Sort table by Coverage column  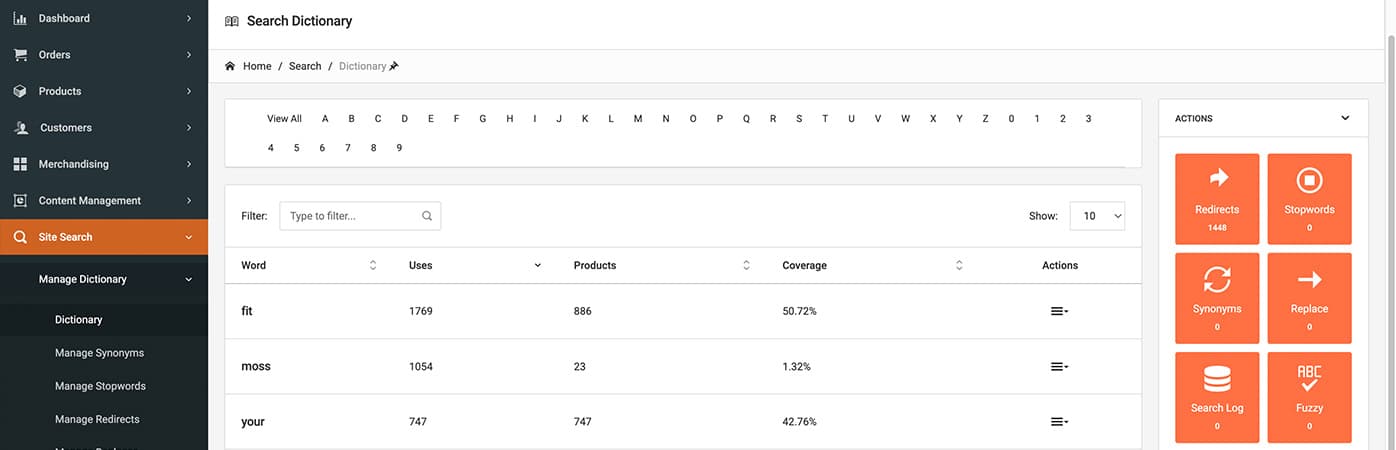(959, 265)
